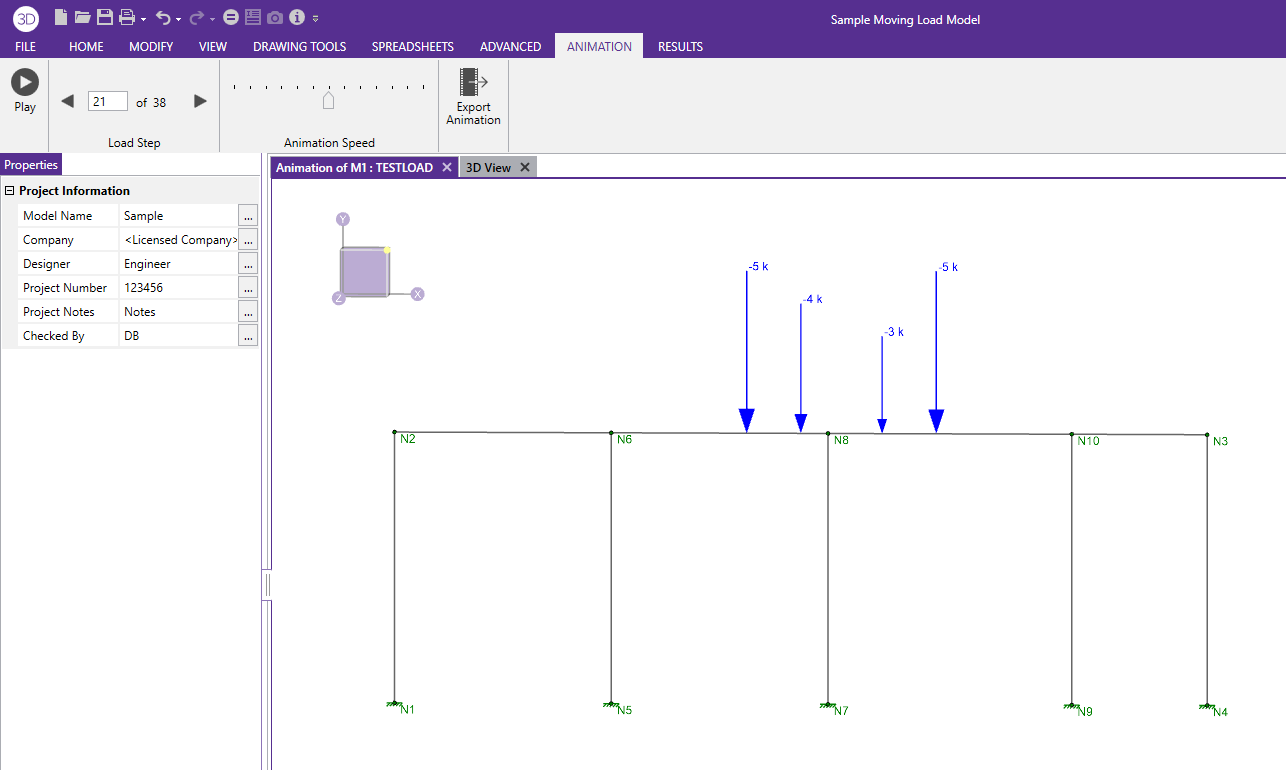
Task: Click the undo arrow icon
Action: (x=163, y=17)
